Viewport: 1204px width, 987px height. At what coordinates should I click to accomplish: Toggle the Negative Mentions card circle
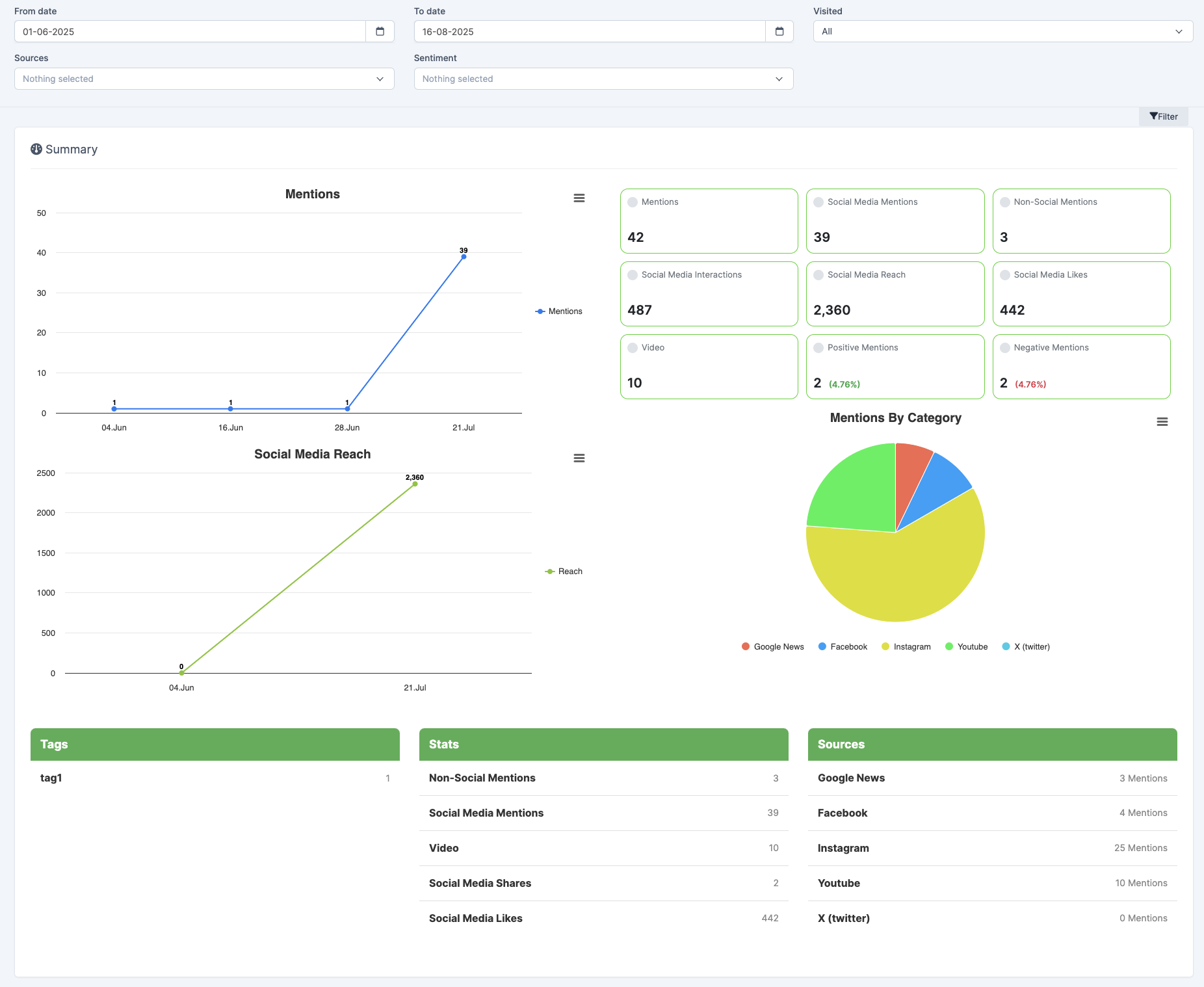[x=1005, y=348]
